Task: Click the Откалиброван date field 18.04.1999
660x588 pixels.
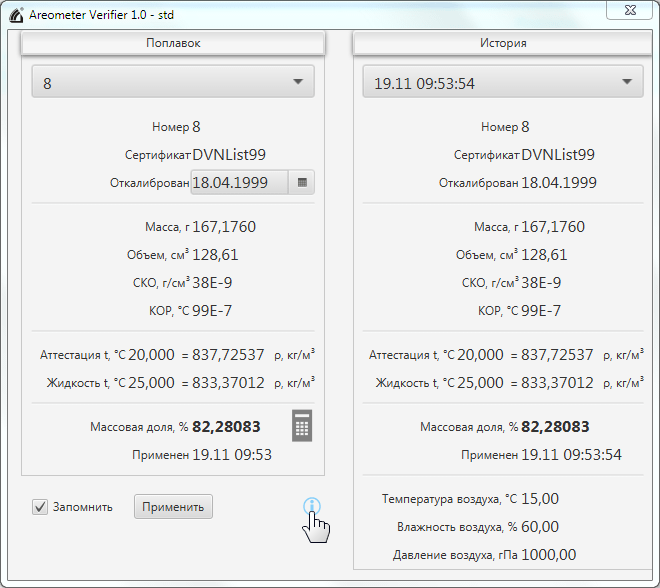Action: click(239, 183)
